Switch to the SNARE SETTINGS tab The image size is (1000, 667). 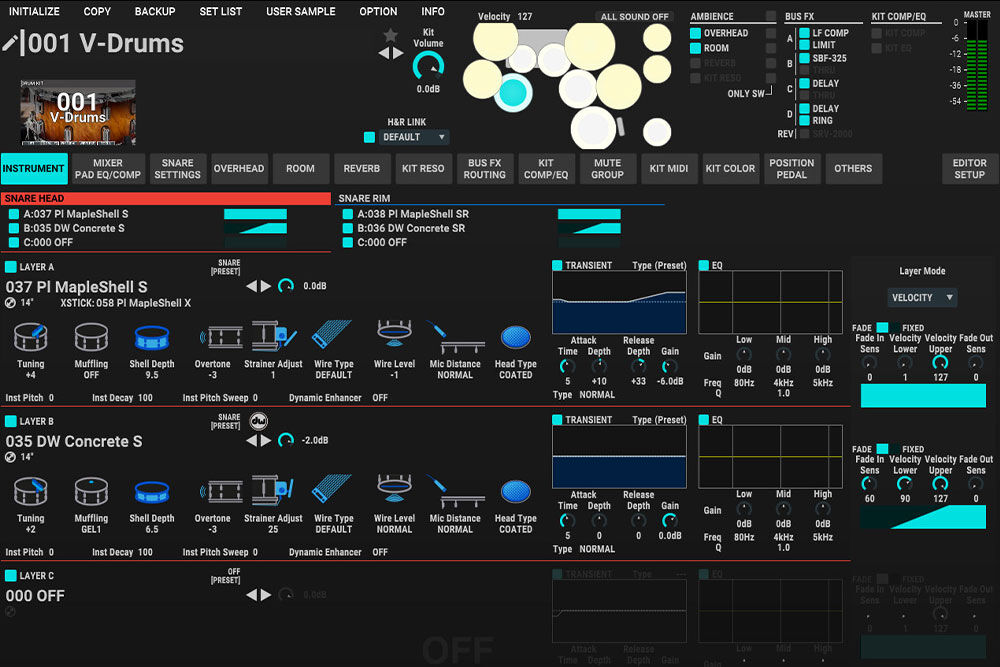coord(177,169)
